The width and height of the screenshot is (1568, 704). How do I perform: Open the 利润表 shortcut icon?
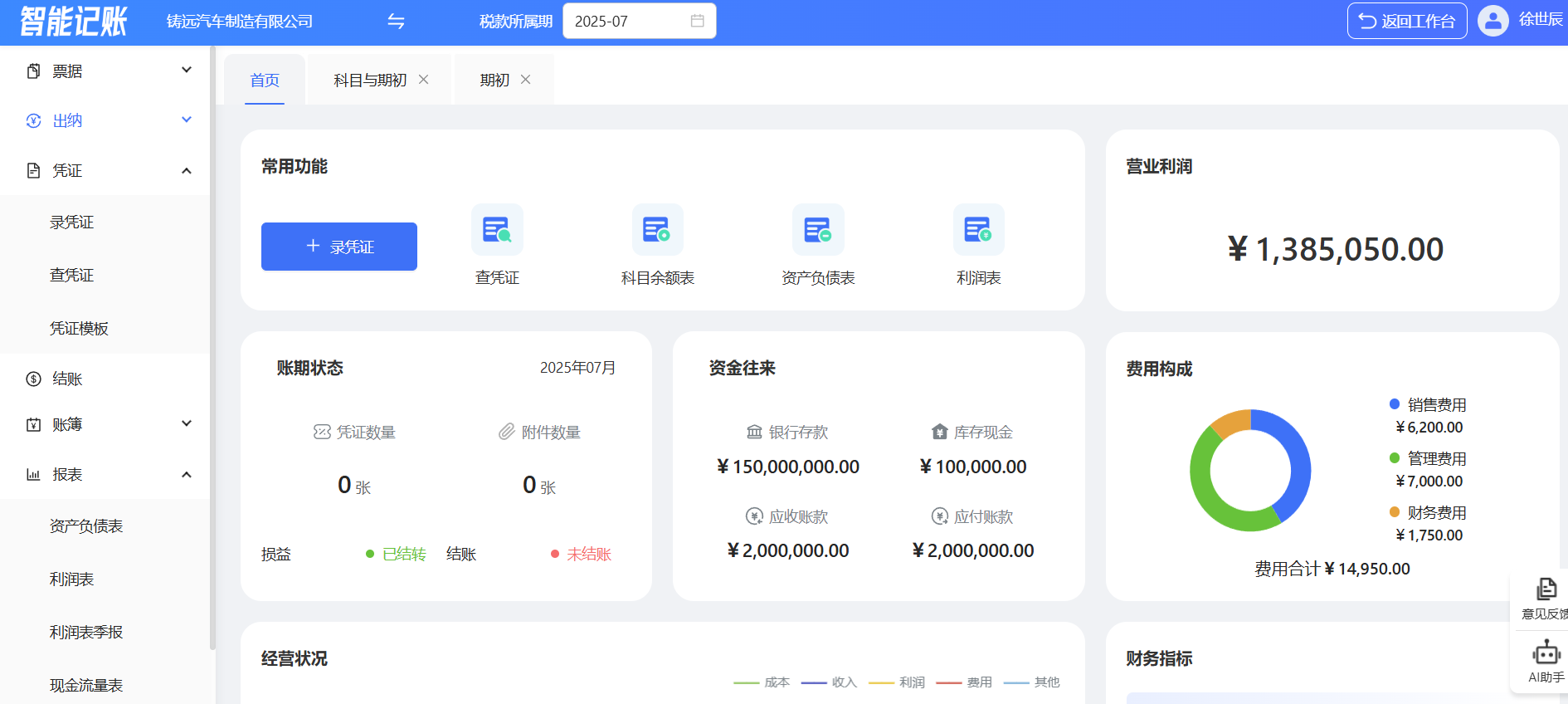(x=978, y=230)
